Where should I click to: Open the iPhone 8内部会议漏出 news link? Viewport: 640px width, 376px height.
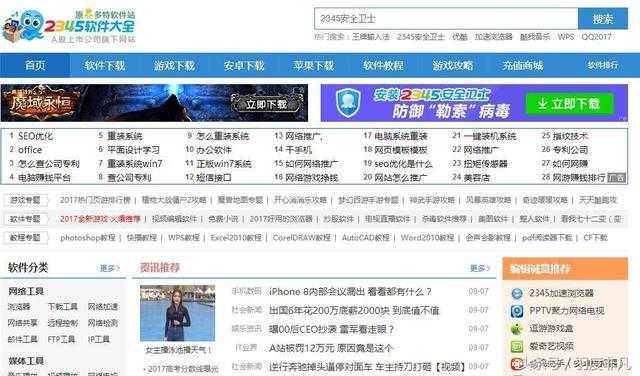pyautogui.click(x=350, y=292)
